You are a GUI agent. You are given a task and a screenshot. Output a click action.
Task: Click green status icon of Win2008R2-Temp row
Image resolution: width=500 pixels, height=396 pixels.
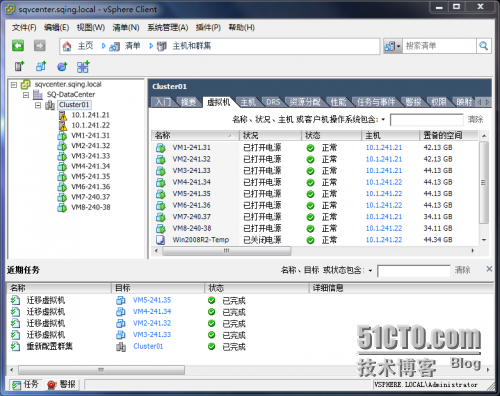(310, 240)
